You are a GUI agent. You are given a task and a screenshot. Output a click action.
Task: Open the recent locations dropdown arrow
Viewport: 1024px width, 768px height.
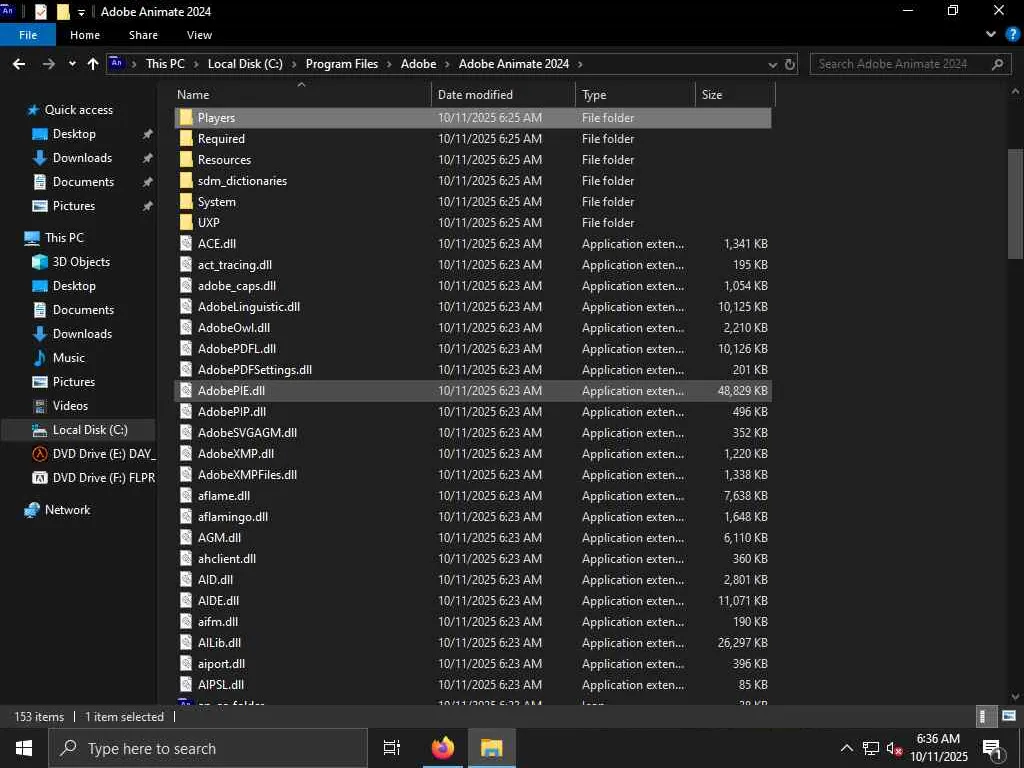72,64
